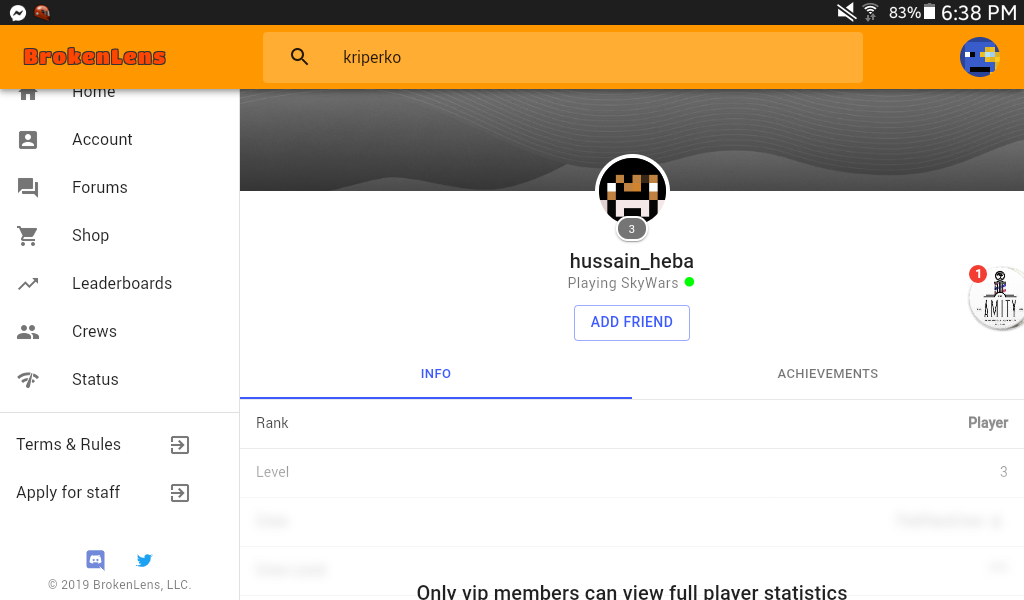
Task: Click the Crews people icon
Action: coord(28,332)
